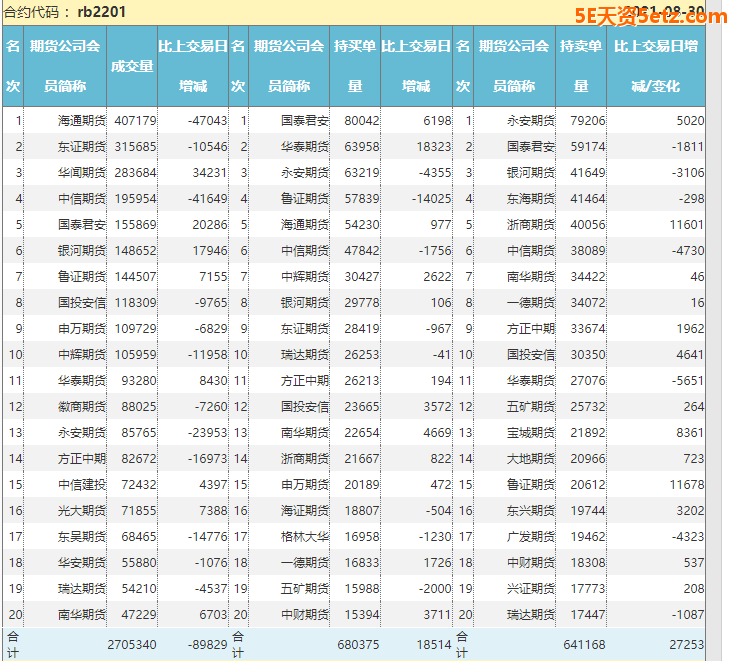729x661 pixels.
Task: Select 海通期货 in the volume ranking row 1
Action: point(82,120)
